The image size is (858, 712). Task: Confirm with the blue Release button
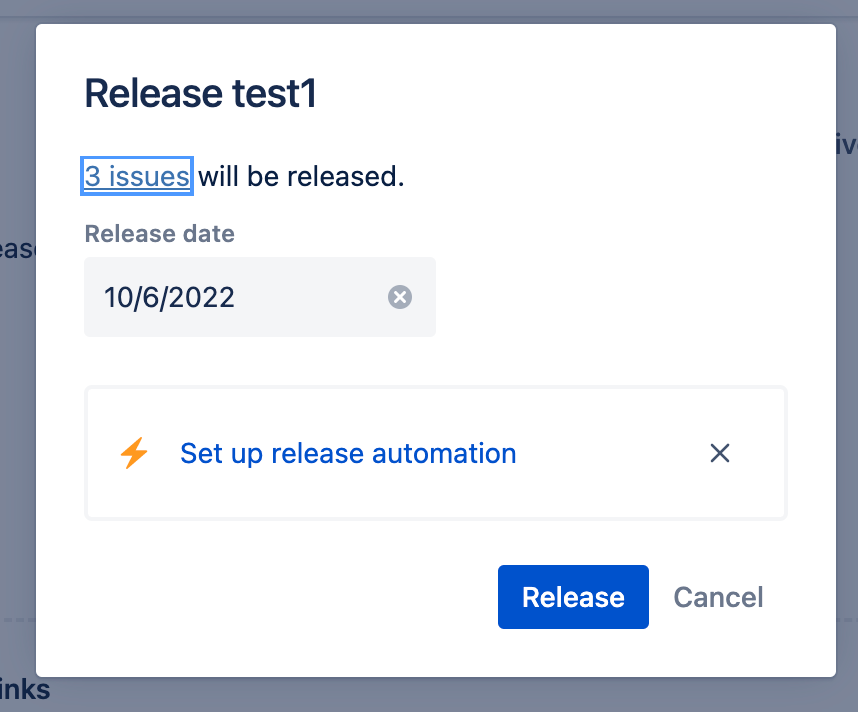pos(573,597)
